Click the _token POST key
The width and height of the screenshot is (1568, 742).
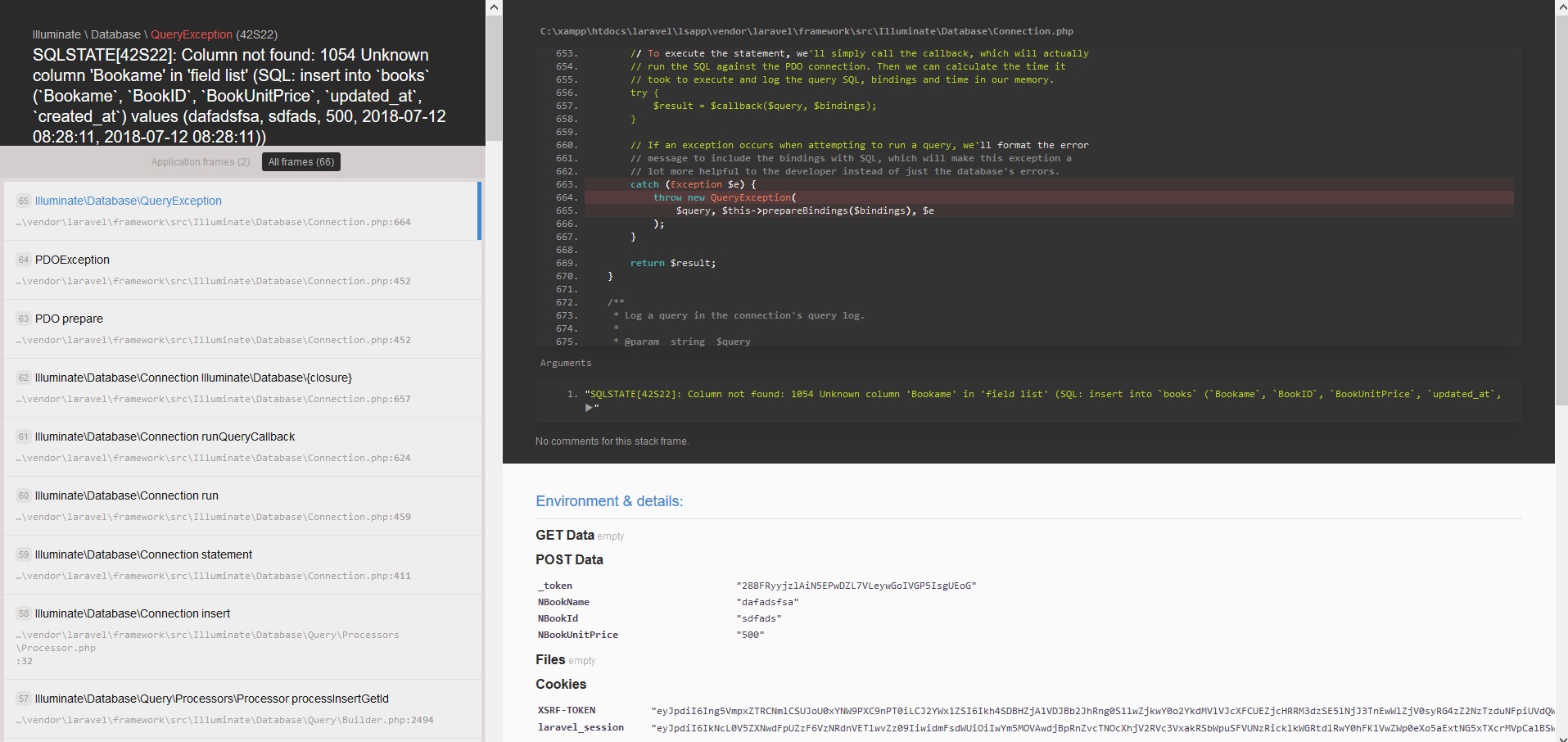coord(555,586)
